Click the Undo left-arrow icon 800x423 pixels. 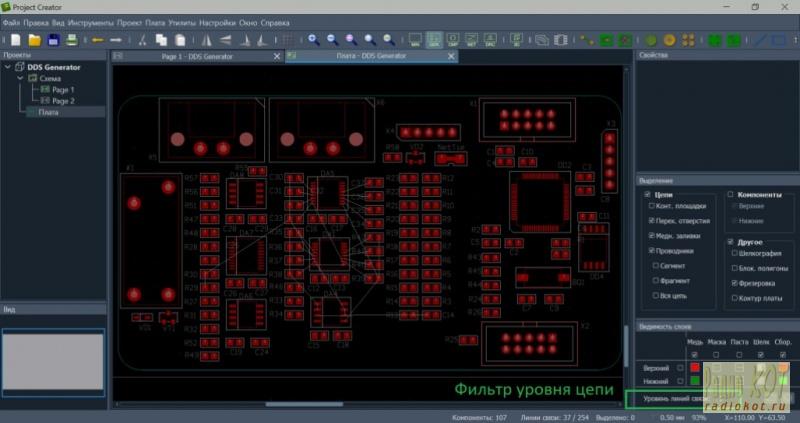pyautogui.click(x=98, y=40)
